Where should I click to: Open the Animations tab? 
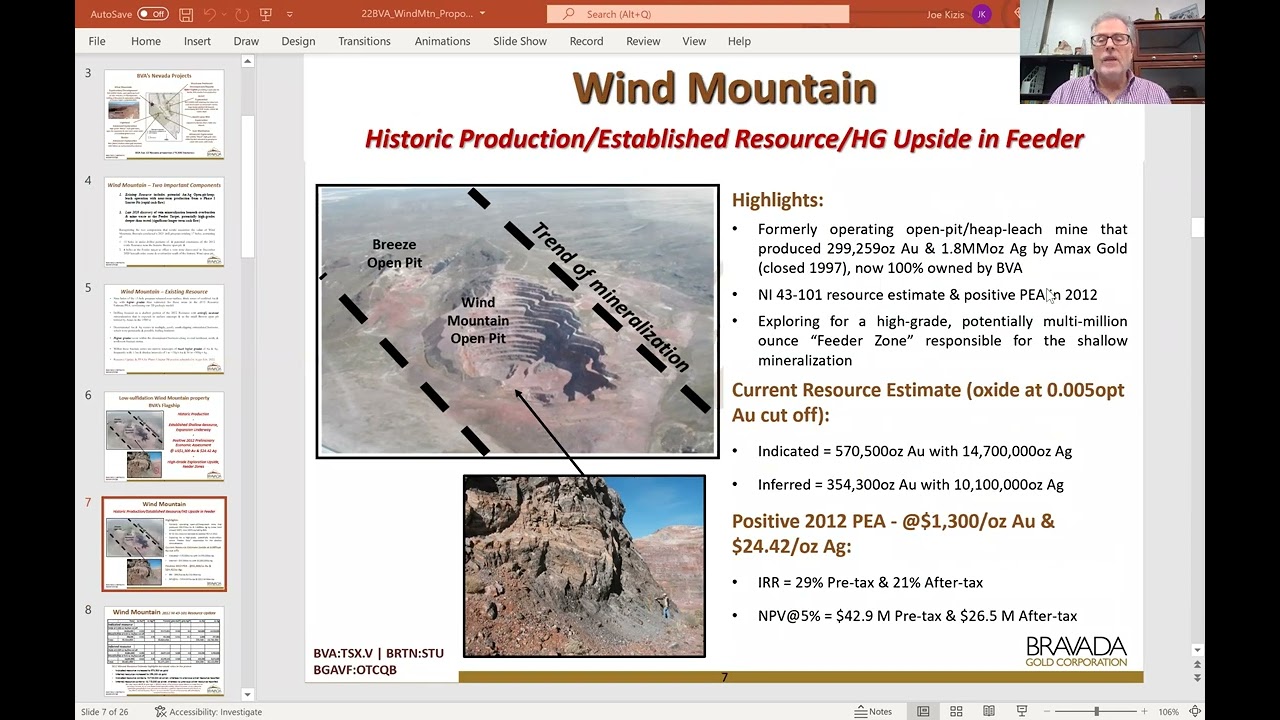pos(442,41)
